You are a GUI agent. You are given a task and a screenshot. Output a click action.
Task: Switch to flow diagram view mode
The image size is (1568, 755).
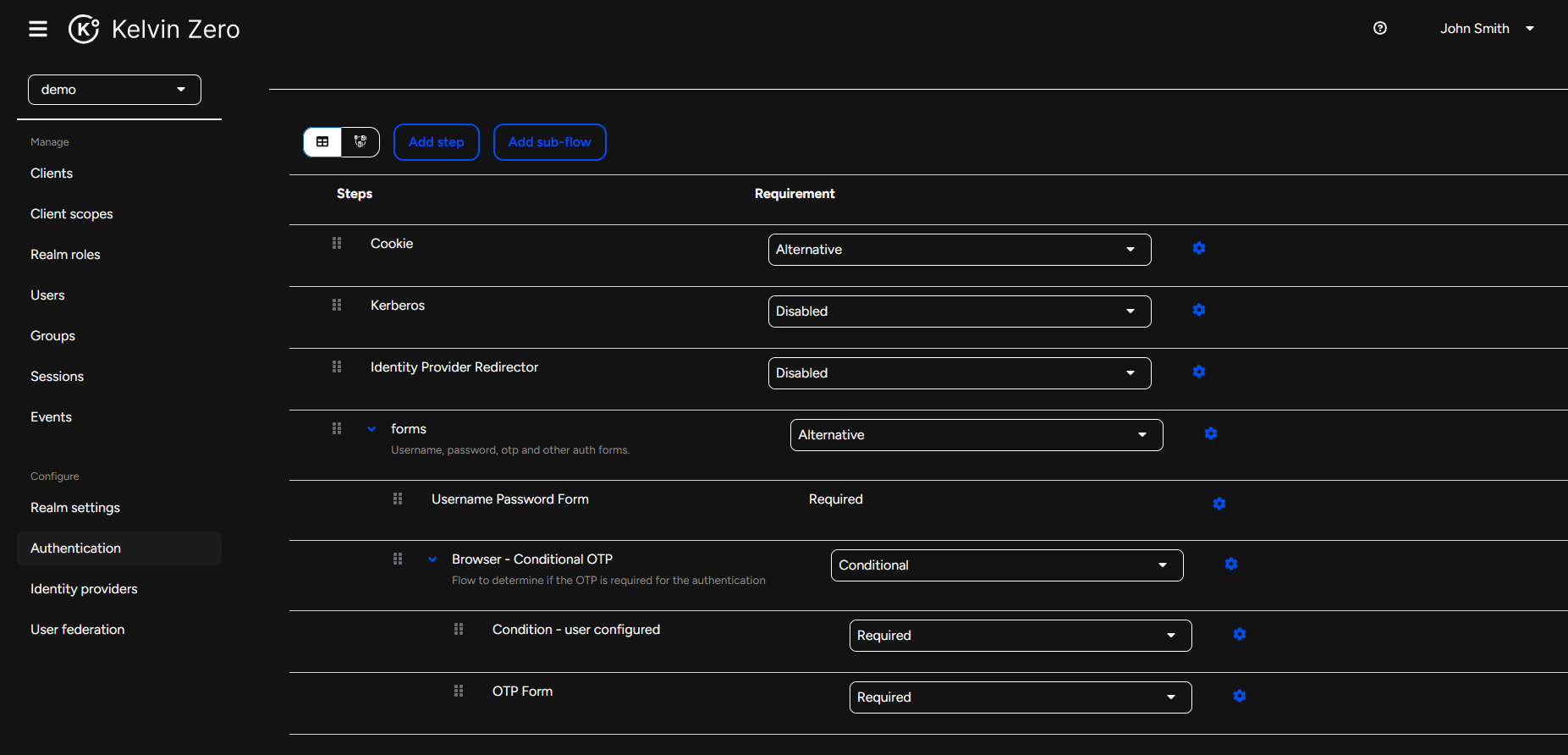[360, 142]
